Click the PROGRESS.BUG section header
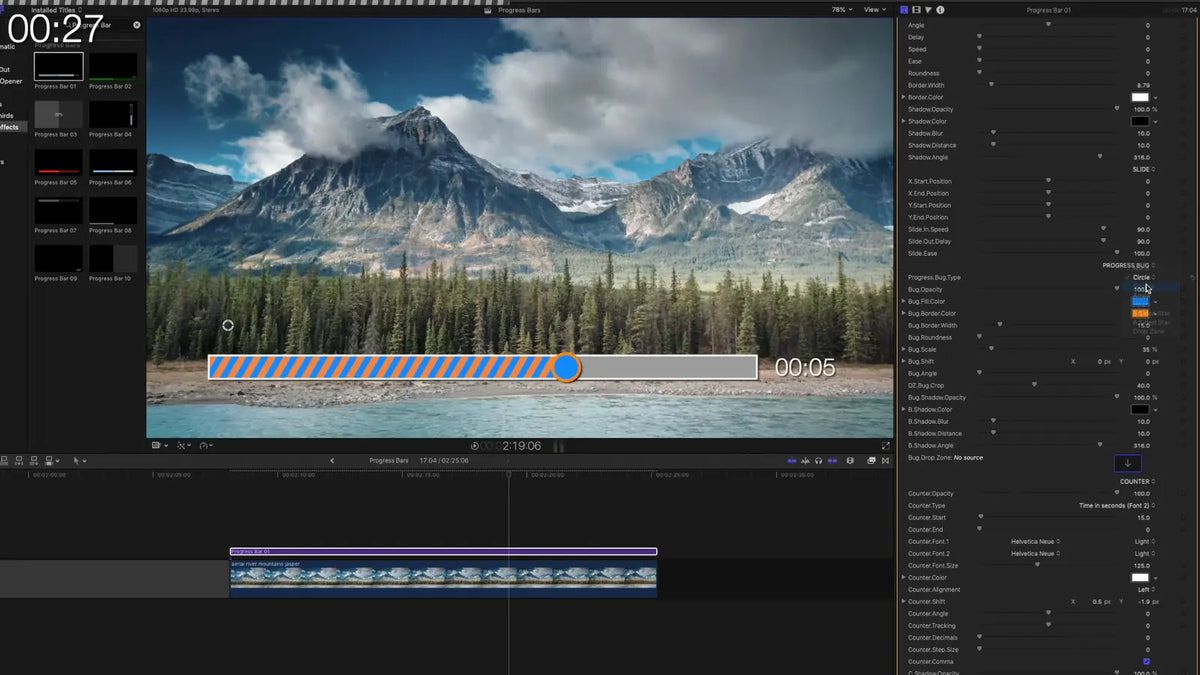Image resolution: width=1200 pixels, height=675 pixels. point(1129,265)
